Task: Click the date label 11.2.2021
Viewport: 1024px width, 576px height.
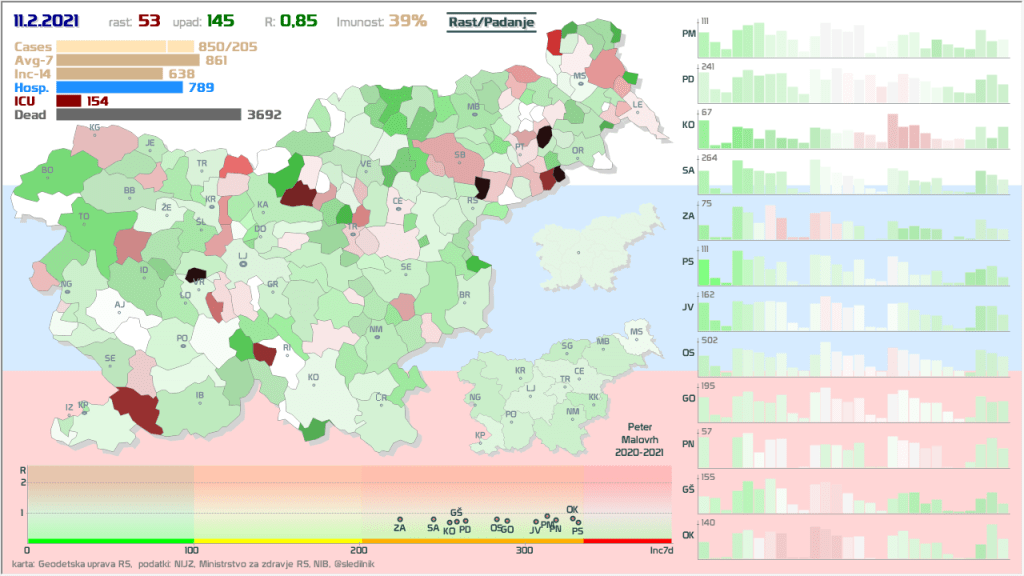Action: pyautogui.click(x=46, y=21)
